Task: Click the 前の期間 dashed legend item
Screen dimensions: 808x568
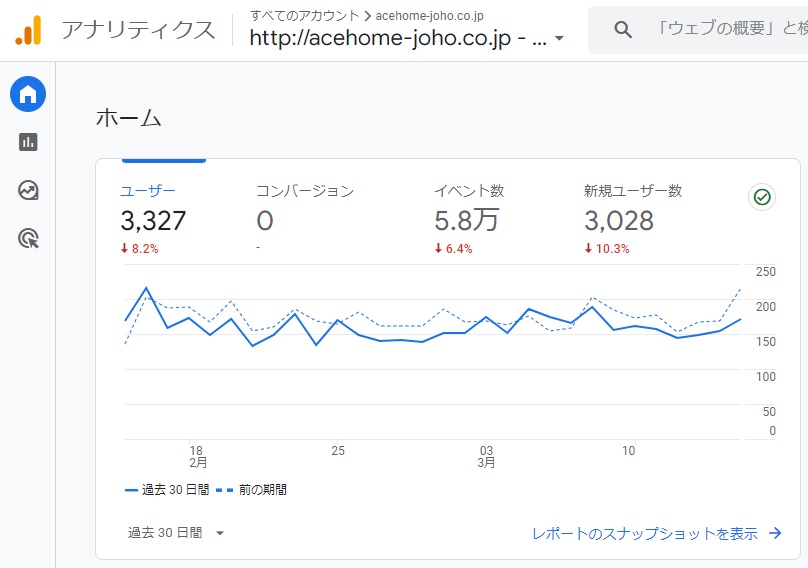Action: pyautogui.click(x=251, y=490)
